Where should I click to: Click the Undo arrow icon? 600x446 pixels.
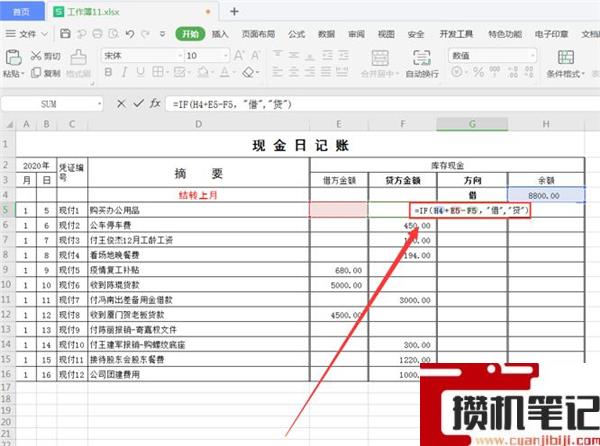click(x=130, y=34)
